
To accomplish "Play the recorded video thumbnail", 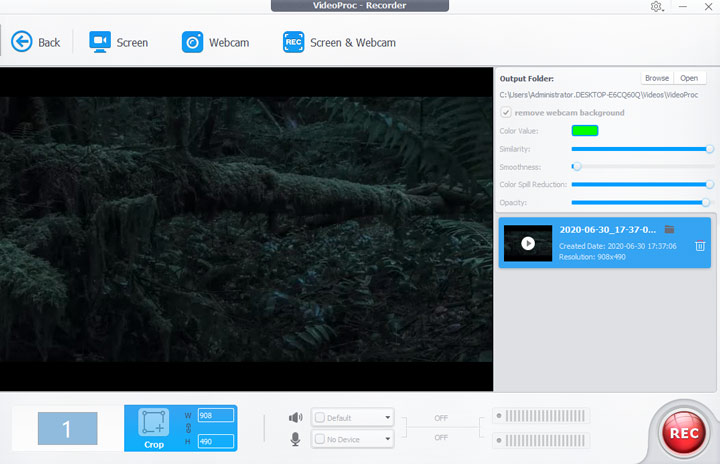I will coord(528,243).
